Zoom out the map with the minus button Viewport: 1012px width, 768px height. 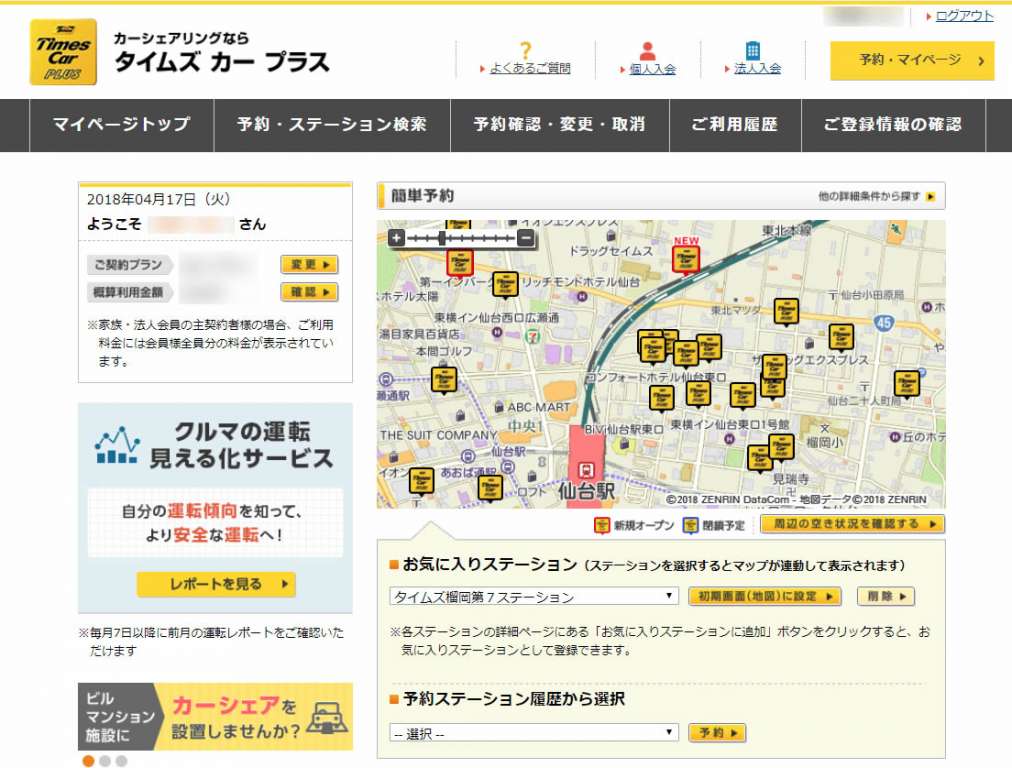click(527, 238)
